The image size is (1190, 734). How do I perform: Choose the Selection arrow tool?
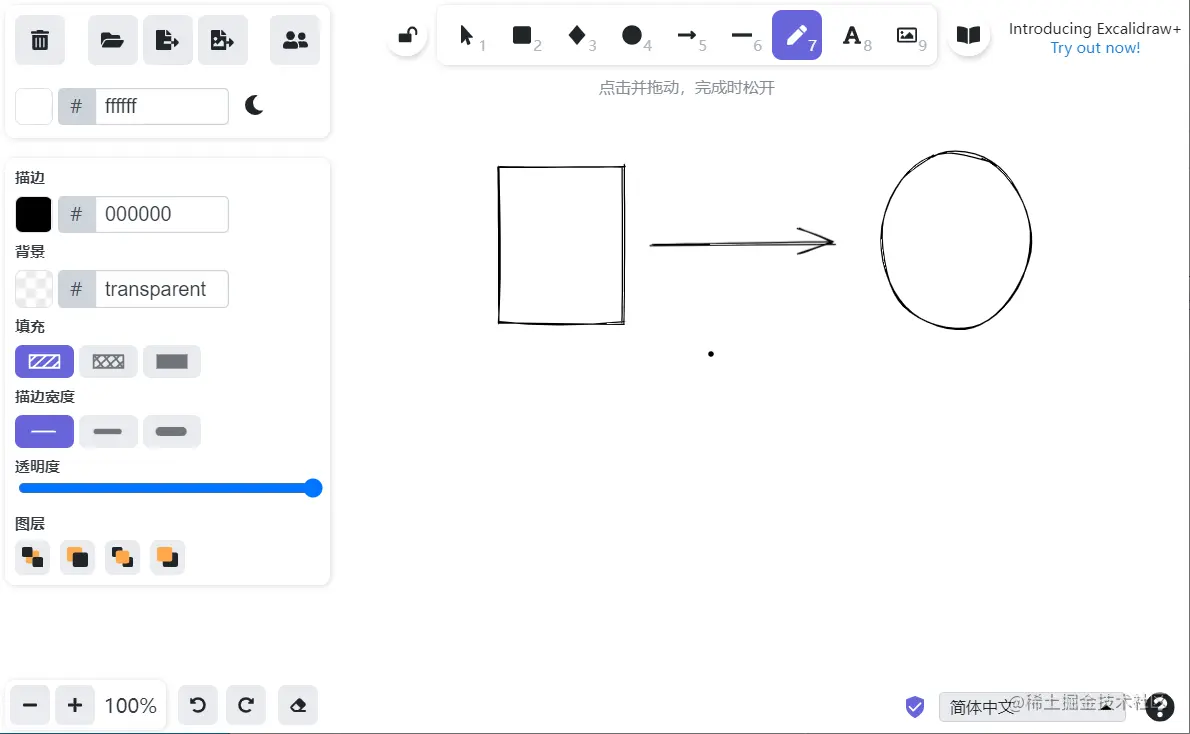(468, 35)
